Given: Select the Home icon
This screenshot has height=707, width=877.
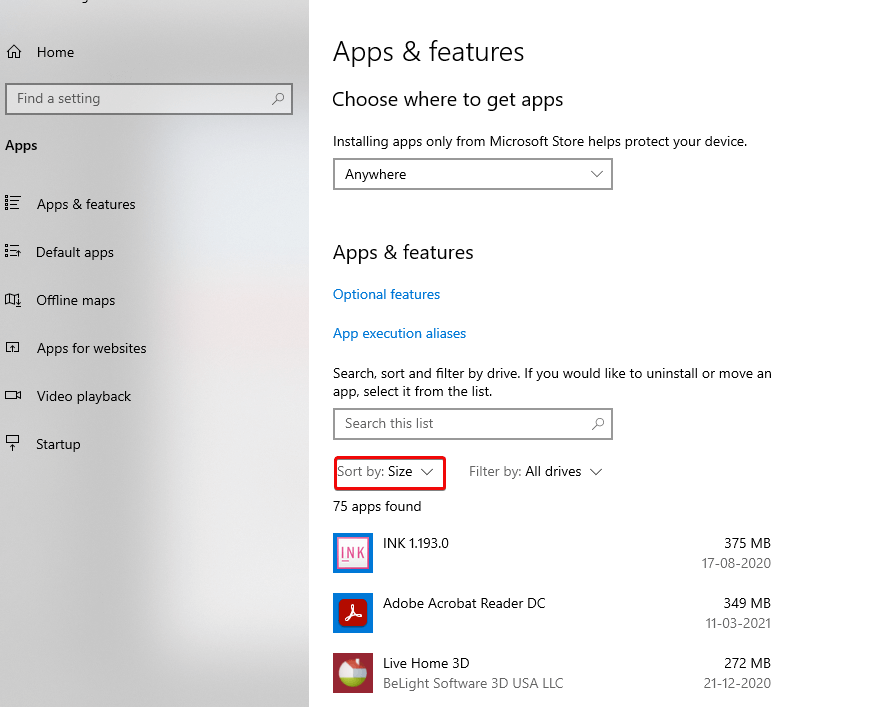Looking at the screenshot, I should 15,51.
